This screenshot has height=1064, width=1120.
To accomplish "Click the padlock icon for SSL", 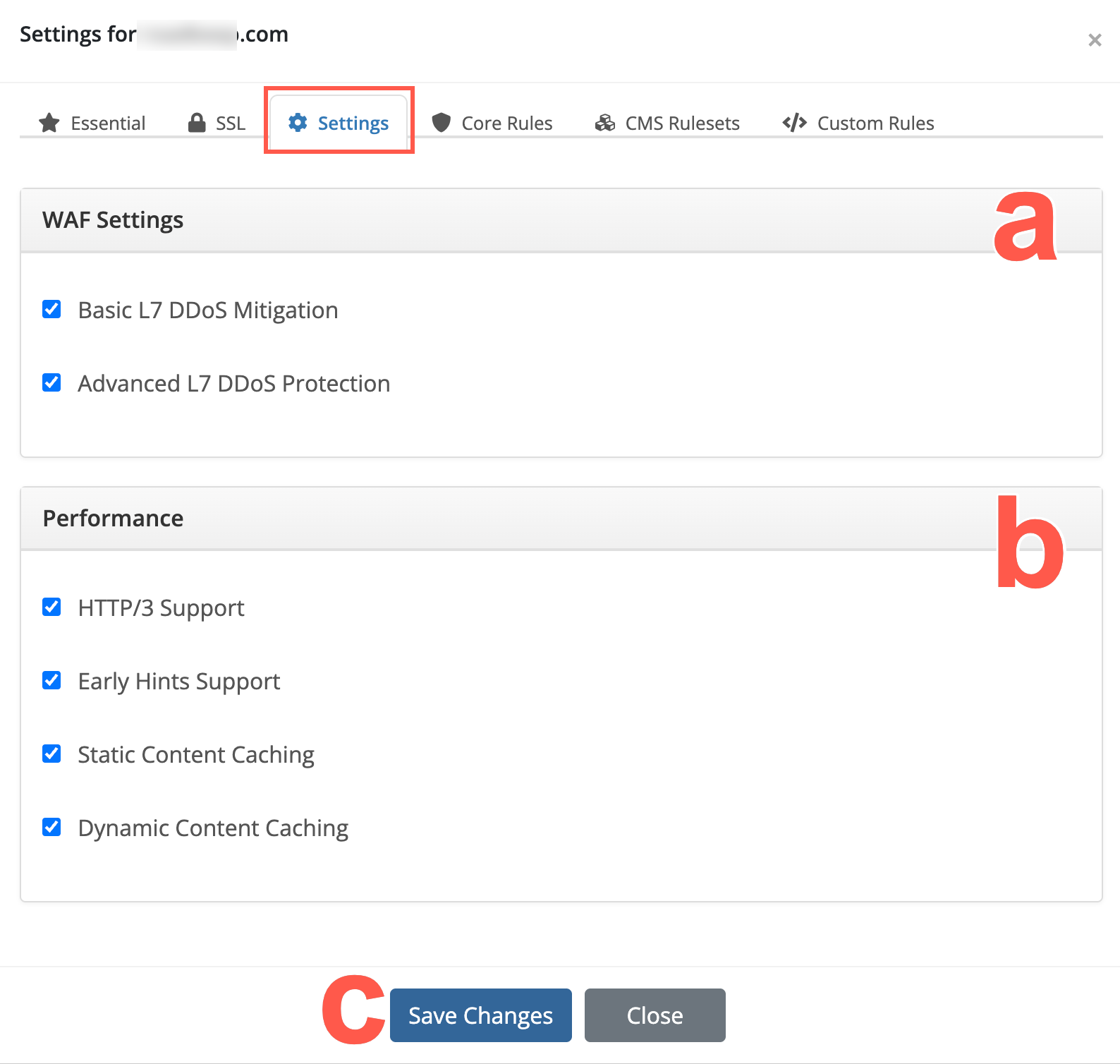I will point(197,123).
